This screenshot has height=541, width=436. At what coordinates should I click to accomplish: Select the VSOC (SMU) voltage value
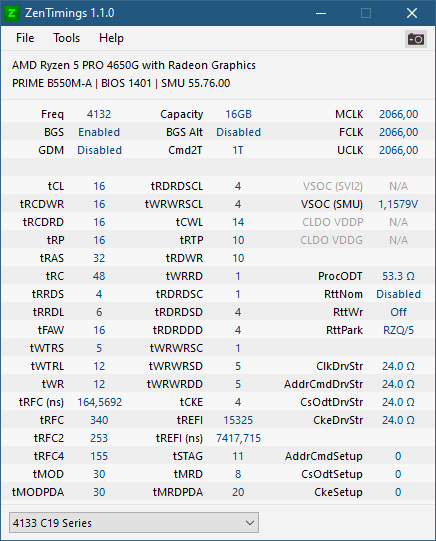(398, 204)
